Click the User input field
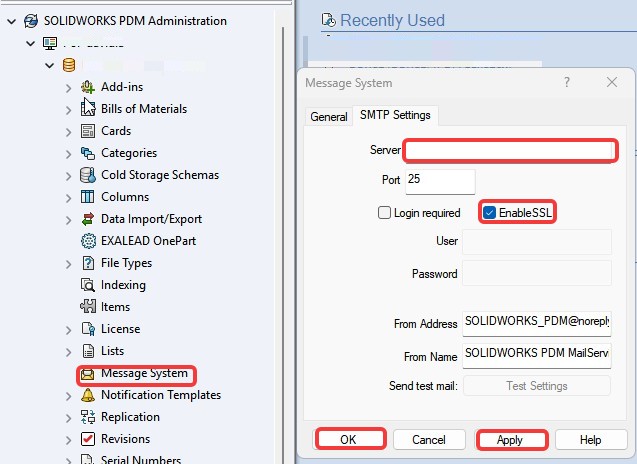637x464 pixels. click(537, 242)
